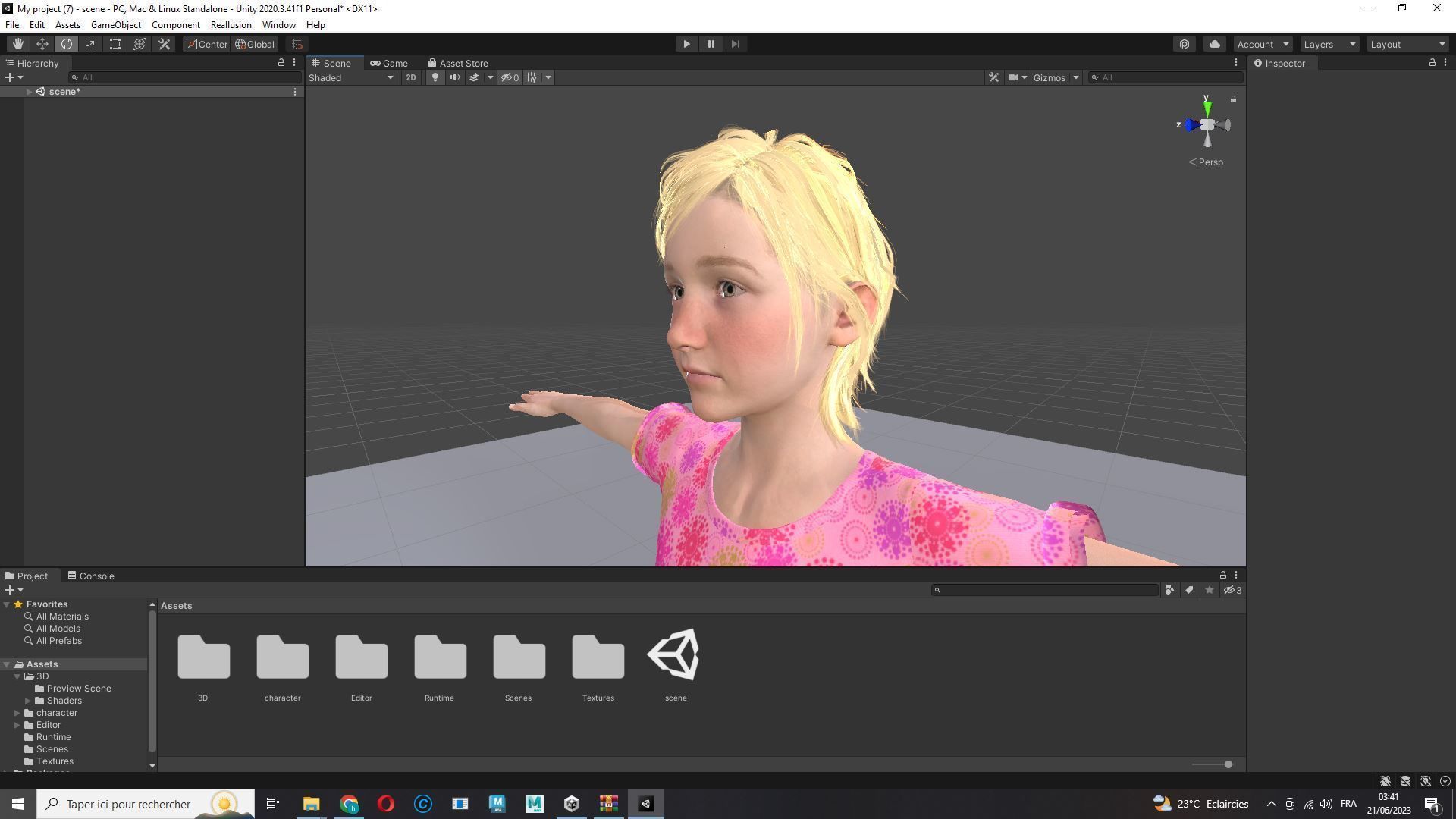Click the Hierarchy search field
The height and width of the screenshot is (819, 1456).
coord(184,77)
